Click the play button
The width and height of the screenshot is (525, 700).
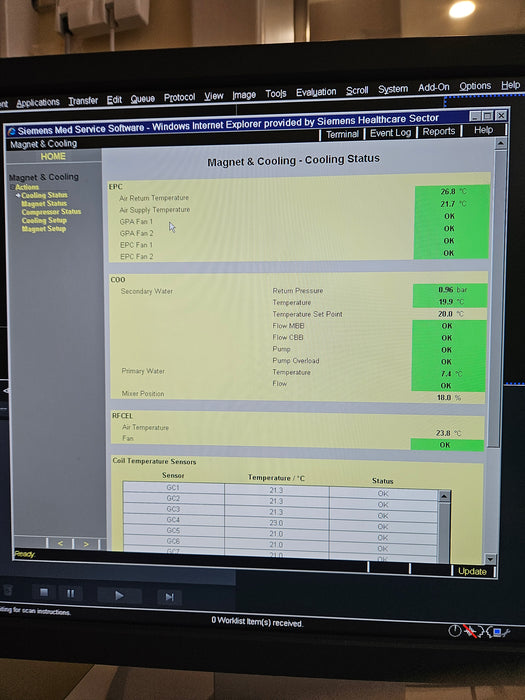(x=119, y=595)
